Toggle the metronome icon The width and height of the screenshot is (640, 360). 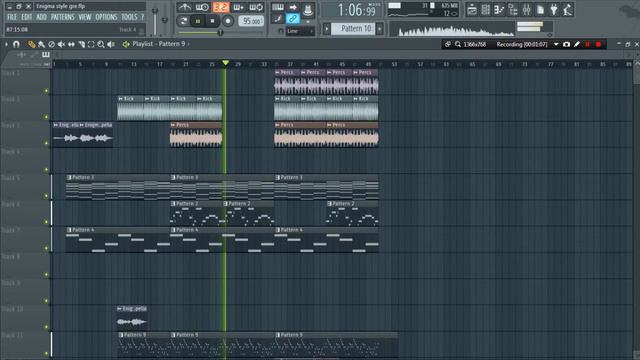[184, 7]
